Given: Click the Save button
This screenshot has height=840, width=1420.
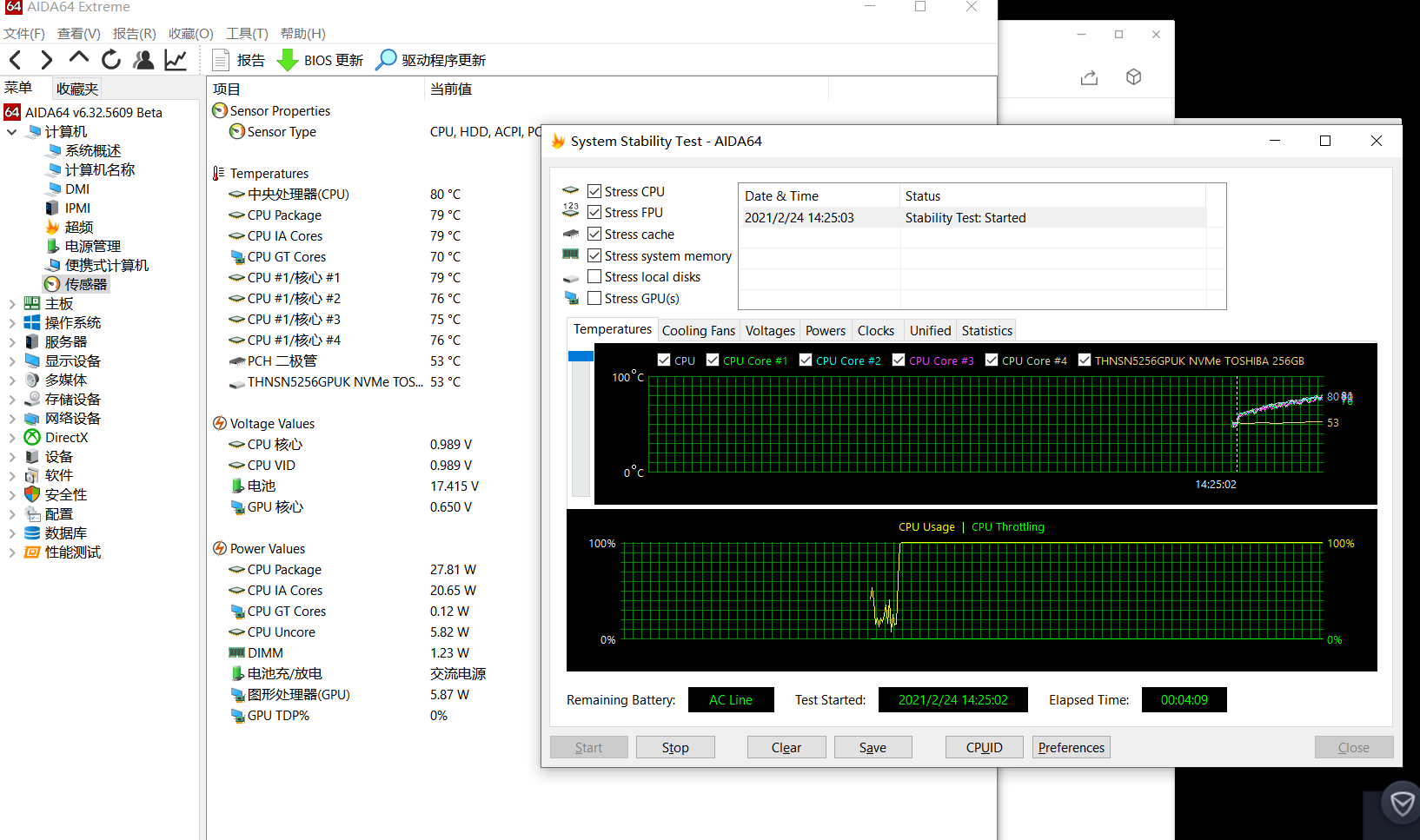Looking at the screenshot, I should tap(873, 747).
